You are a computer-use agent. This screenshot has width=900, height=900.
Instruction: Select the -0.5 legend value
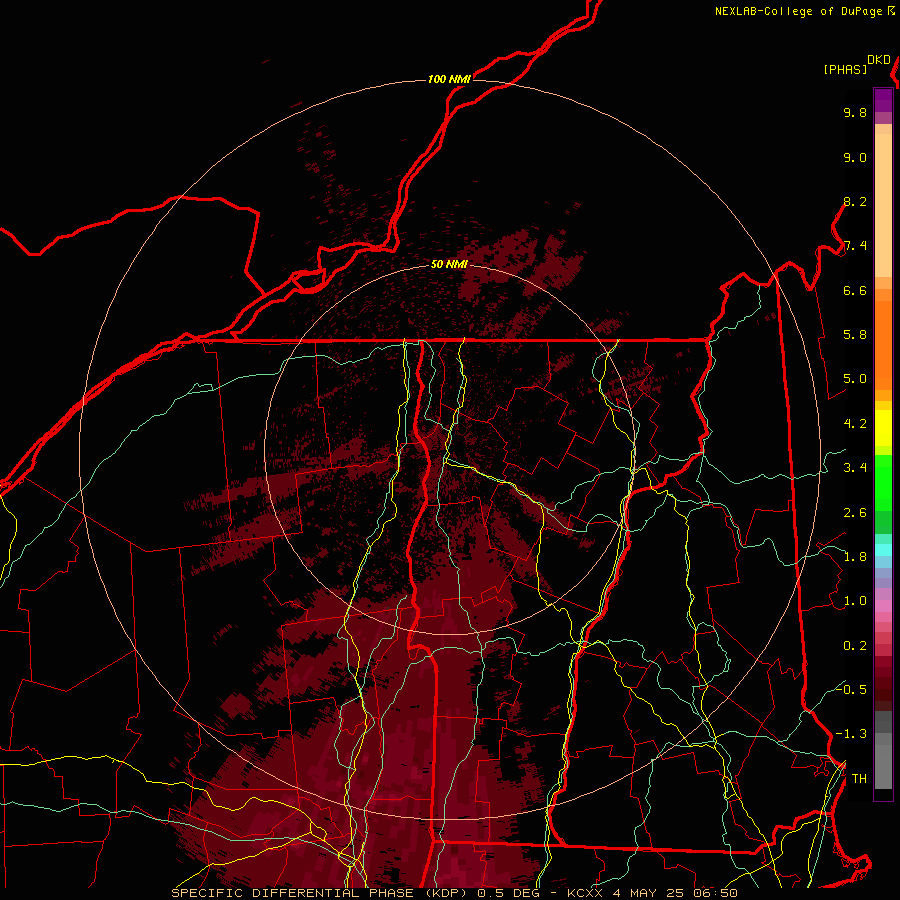click(851, 689)
